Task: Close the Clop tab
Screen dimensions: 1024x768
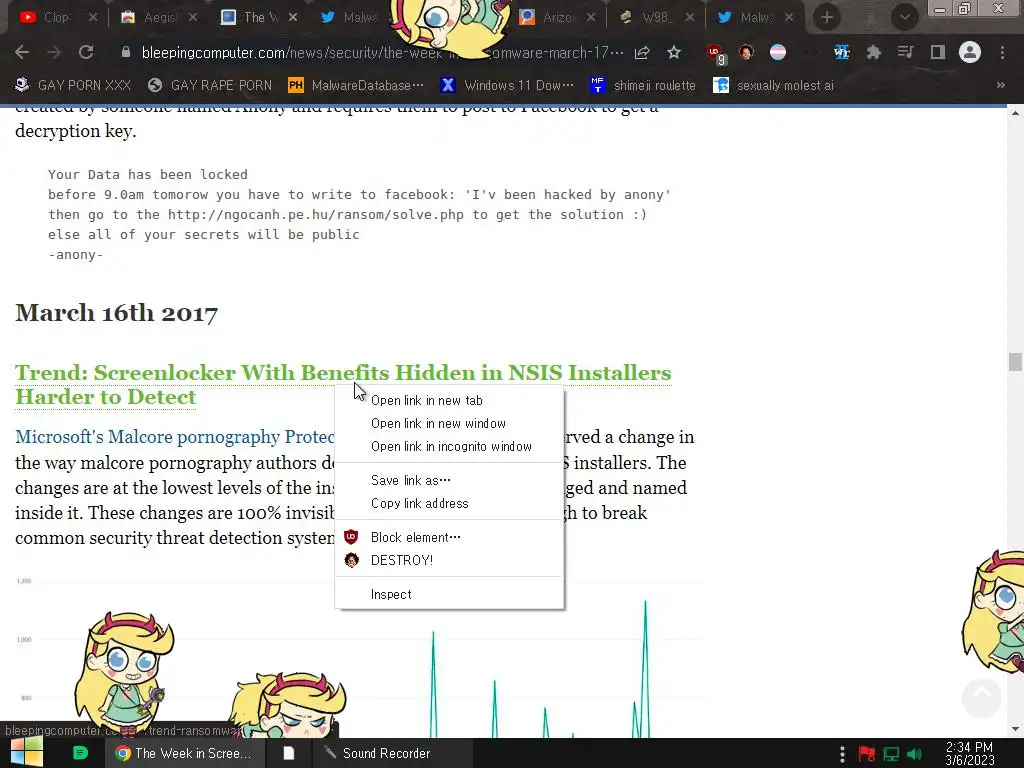Action: pyautogui.click(x=93, y=18)
